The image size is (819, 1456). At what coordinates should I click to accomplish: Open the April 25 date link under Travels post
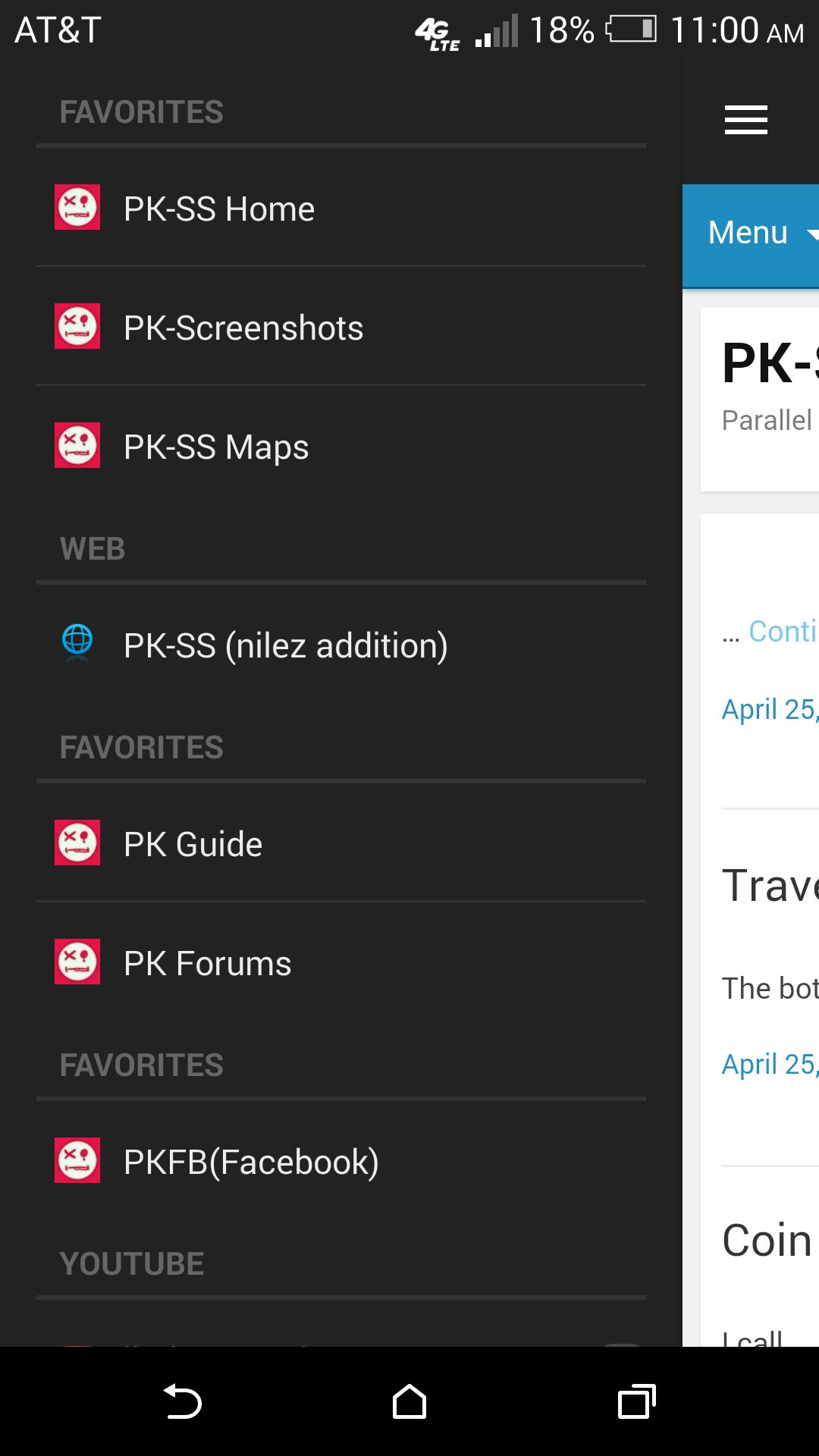769,1062
